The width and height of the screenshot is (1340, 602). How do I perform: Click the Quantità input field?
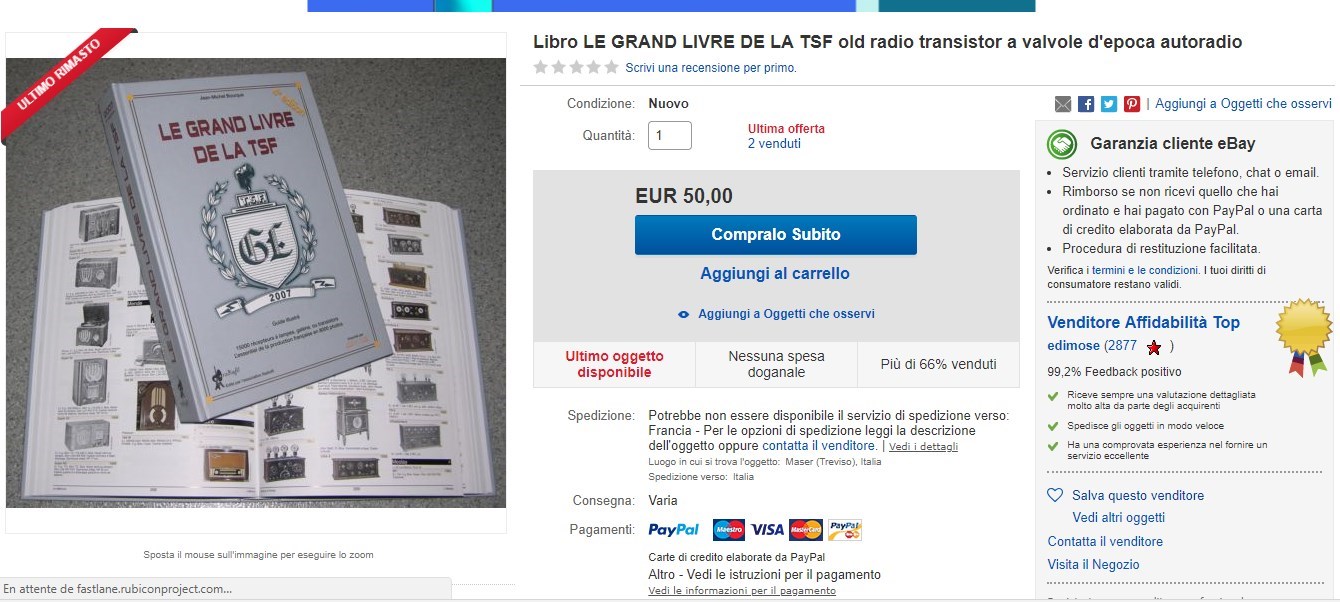[x=670, y=135]
